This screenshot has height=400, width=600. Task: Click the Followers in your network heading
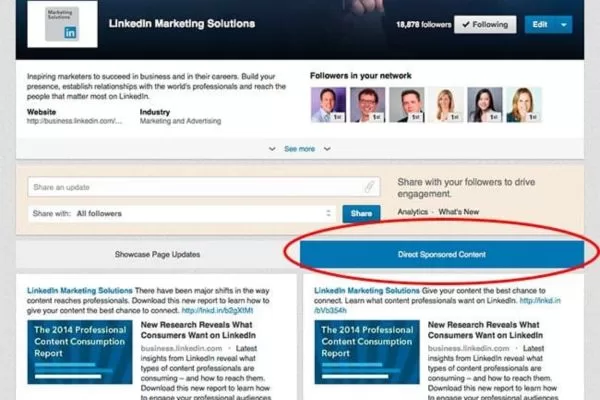click(360, 76)
